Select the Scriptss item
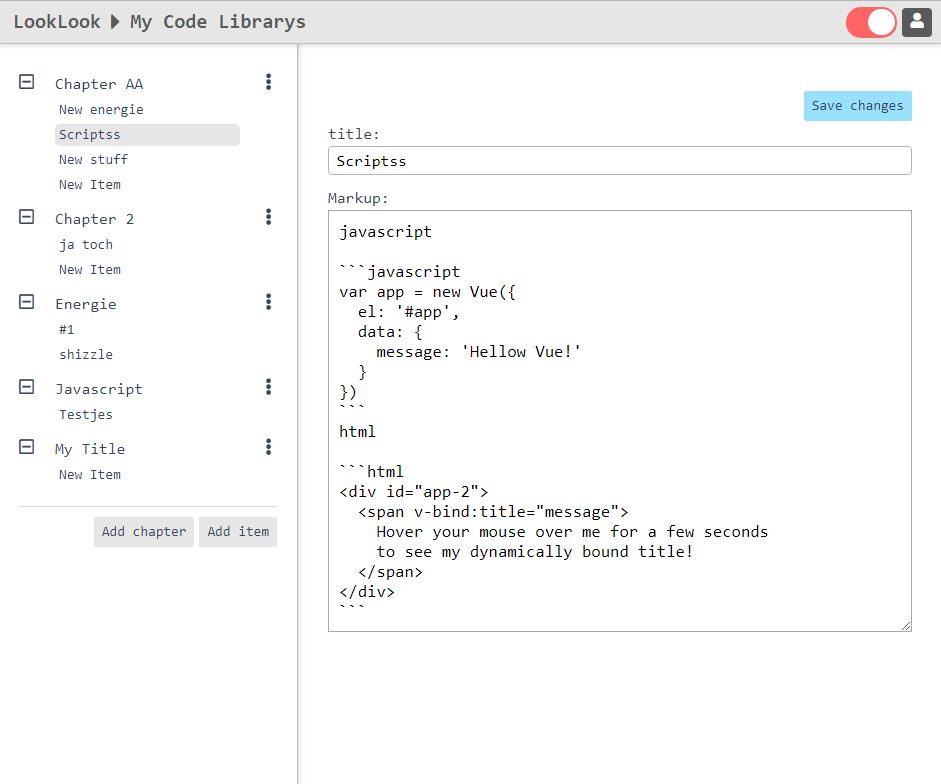This screenshot has height=784, width=941. click(148, 135)
